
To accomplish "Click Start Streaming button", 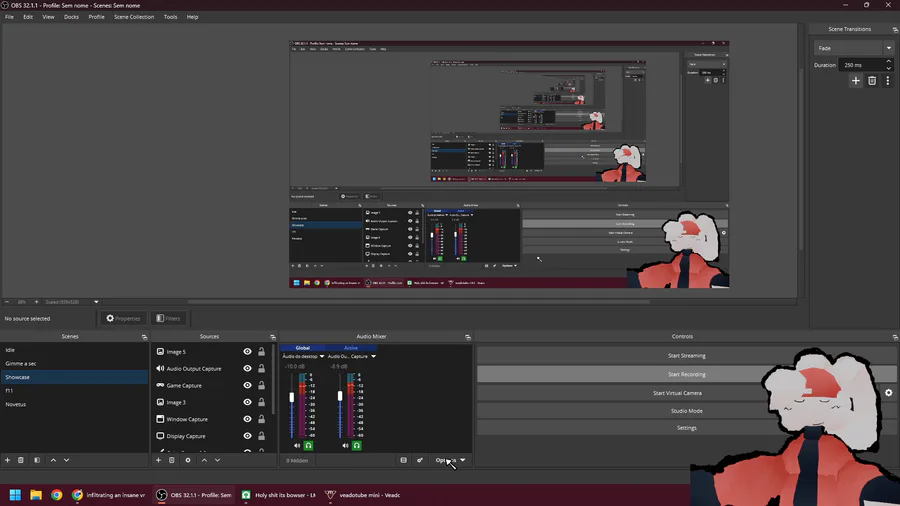I will pyautogui.click(x=686, y=356).
